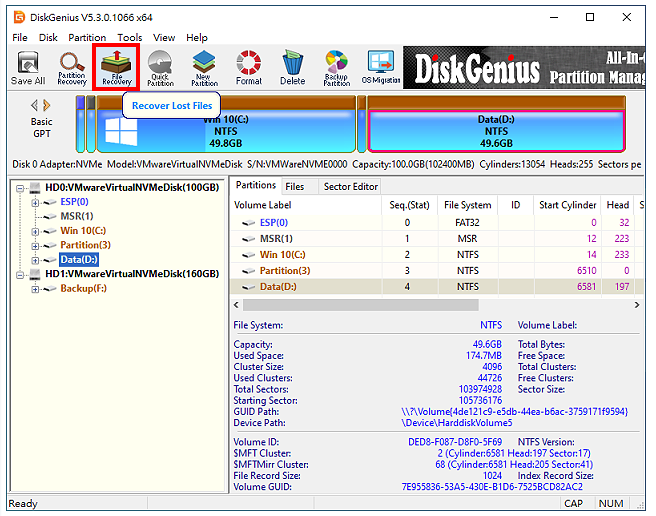
Task: Click the Start Cylinder column header
Action: tap(567, 205)
